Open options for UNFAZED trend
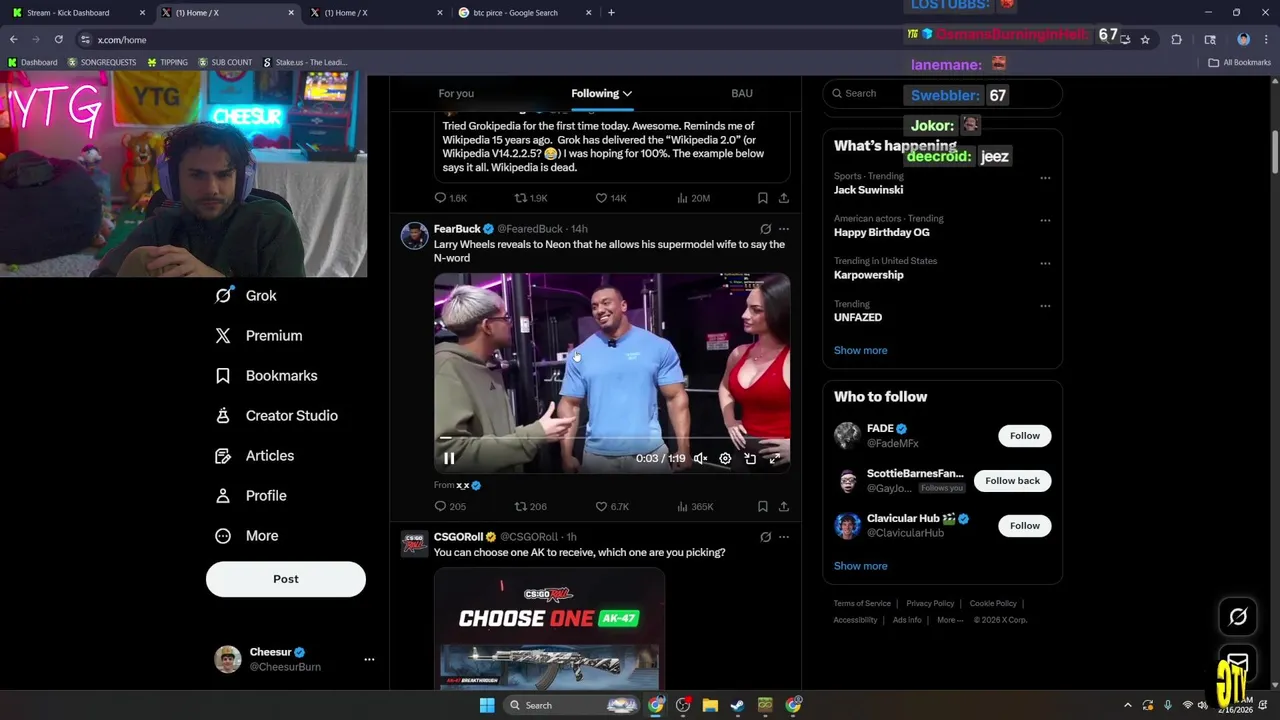The height and width of the screenshot is (720, 1280). [x=1045, y=306]
